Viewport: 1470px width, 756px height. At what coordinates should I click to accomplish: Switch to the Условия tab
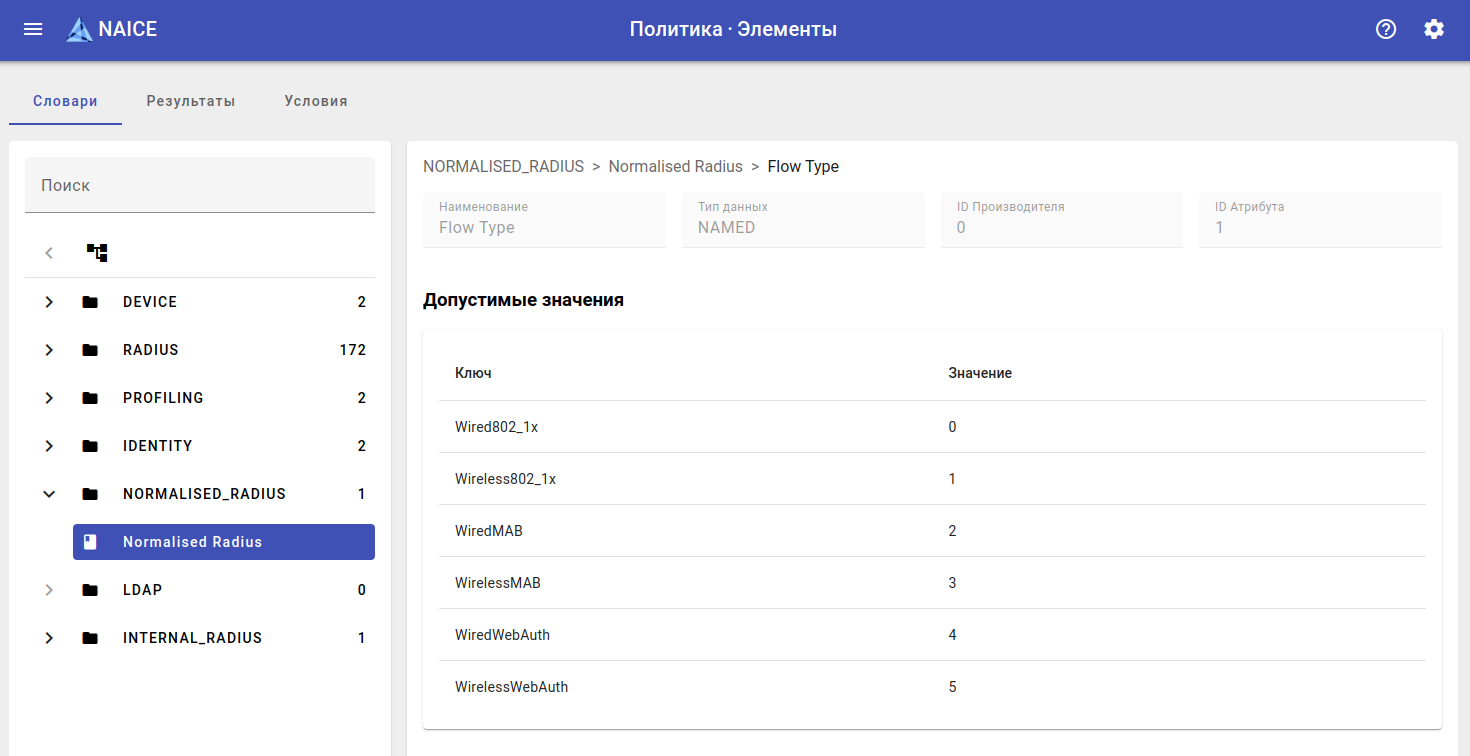point(316,101)
